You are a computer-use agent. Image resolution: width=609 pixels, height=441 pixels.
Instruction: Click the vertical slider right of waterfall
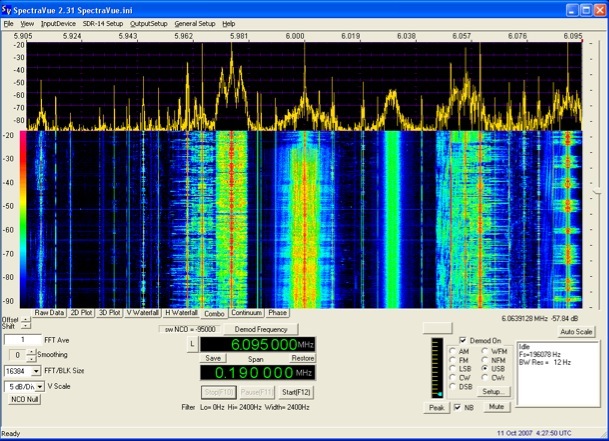(597, 191)
